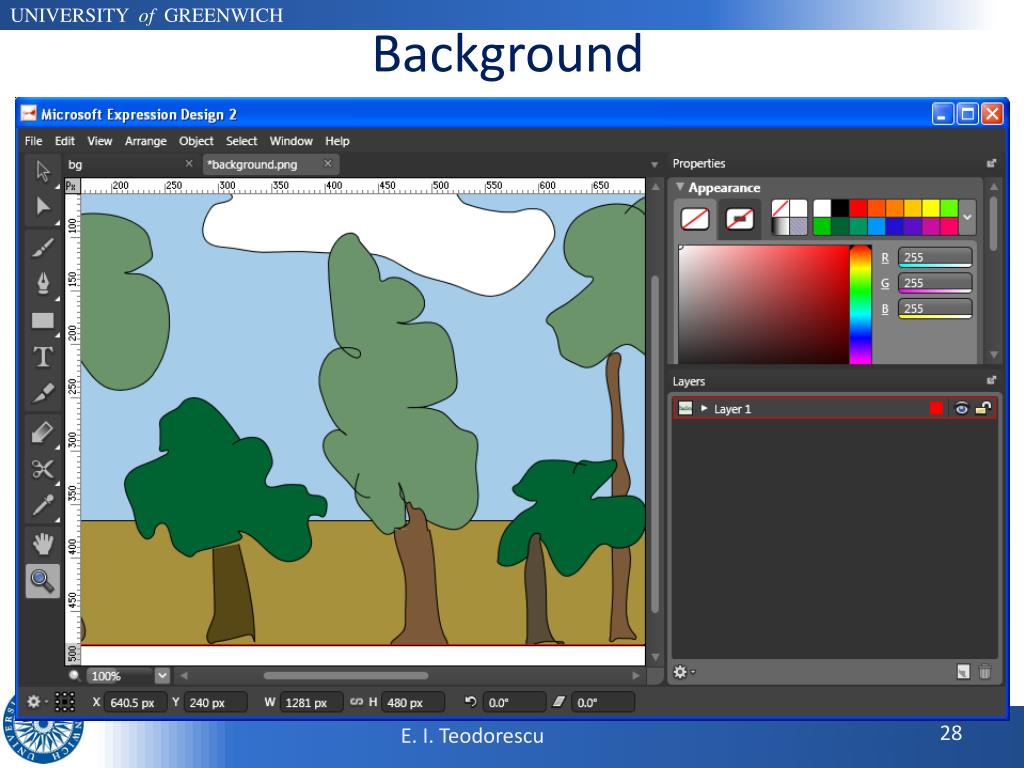Select the Pan hand tool

click(42, 543)
